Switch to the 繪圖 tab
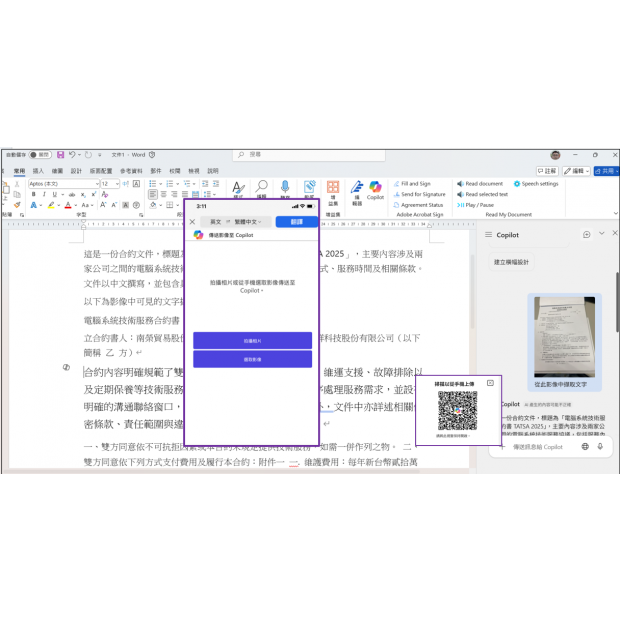This screenshot has width=620, height=620. point(57,171)
